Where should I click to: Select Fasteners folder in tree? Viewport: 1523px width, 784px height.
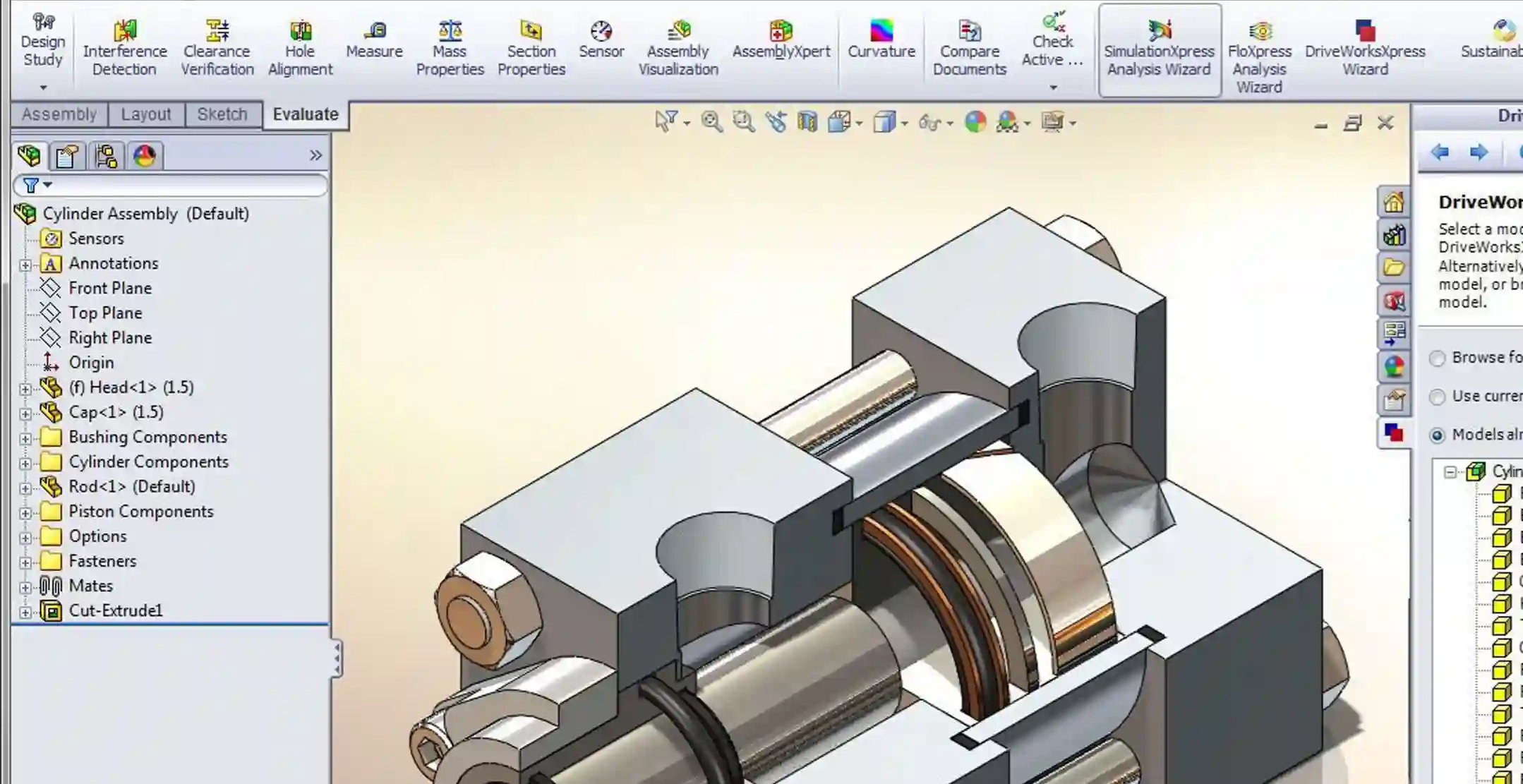tap(102, 561)
